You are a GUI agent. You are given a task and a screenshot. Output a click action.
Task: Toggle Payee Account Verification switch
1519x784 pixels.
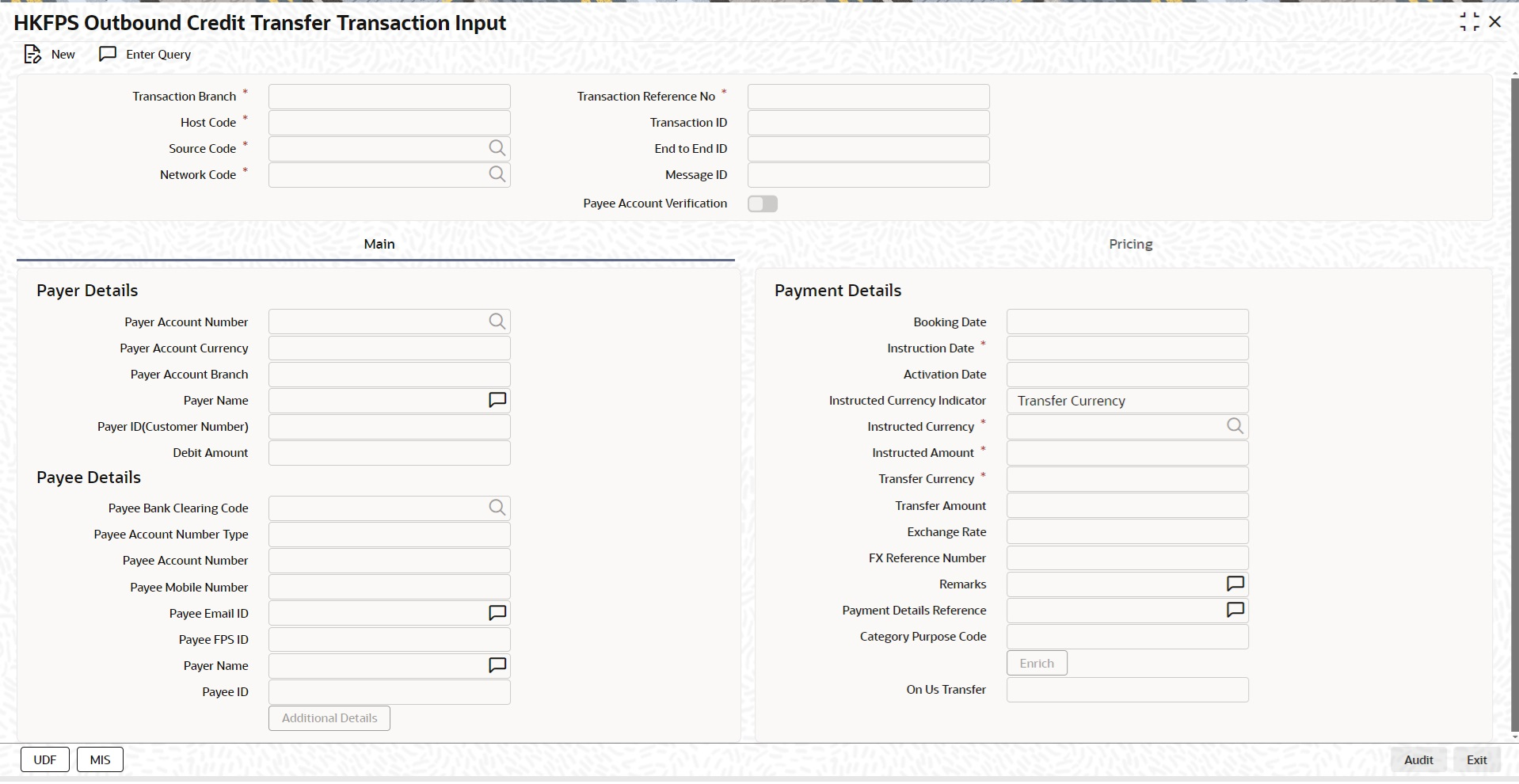point(762,204)
